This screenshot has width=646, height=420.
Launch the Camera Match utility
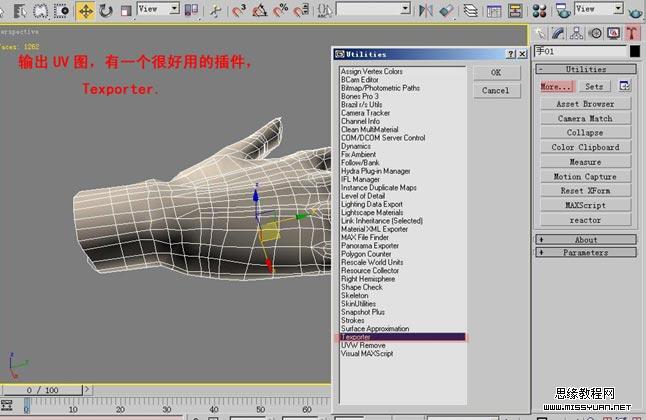[585, 119]
